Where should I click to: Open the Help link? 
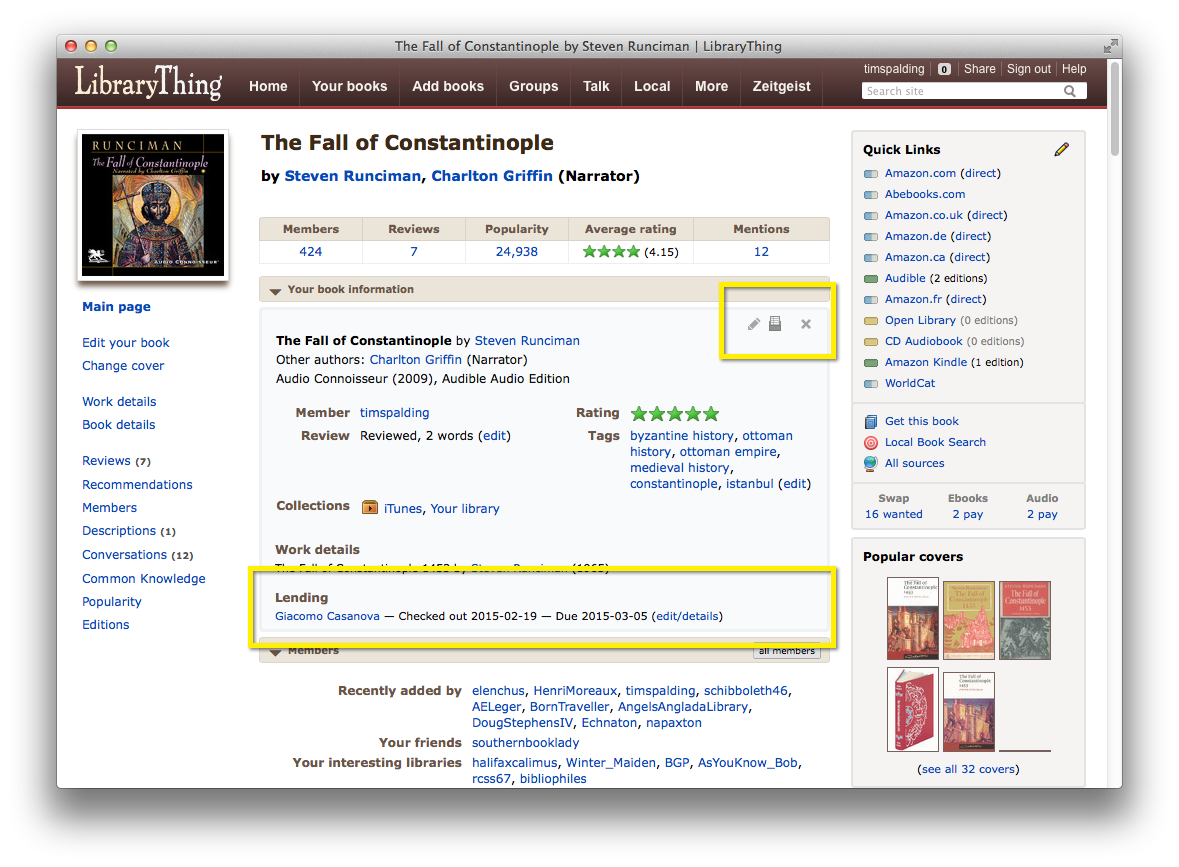(1074, 69)
